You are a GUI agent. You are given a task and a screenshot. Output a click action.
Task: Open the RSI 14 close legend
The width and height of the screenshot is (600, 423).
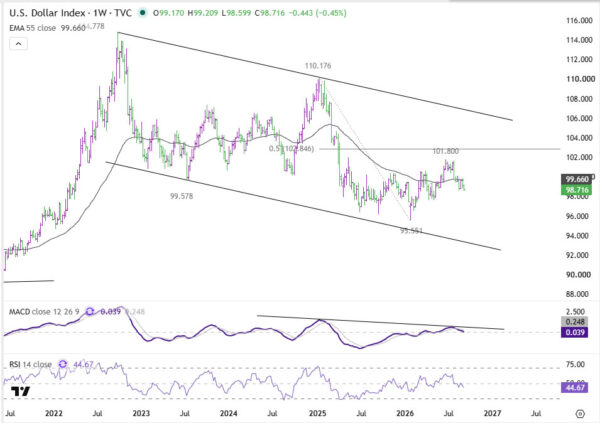30,364
